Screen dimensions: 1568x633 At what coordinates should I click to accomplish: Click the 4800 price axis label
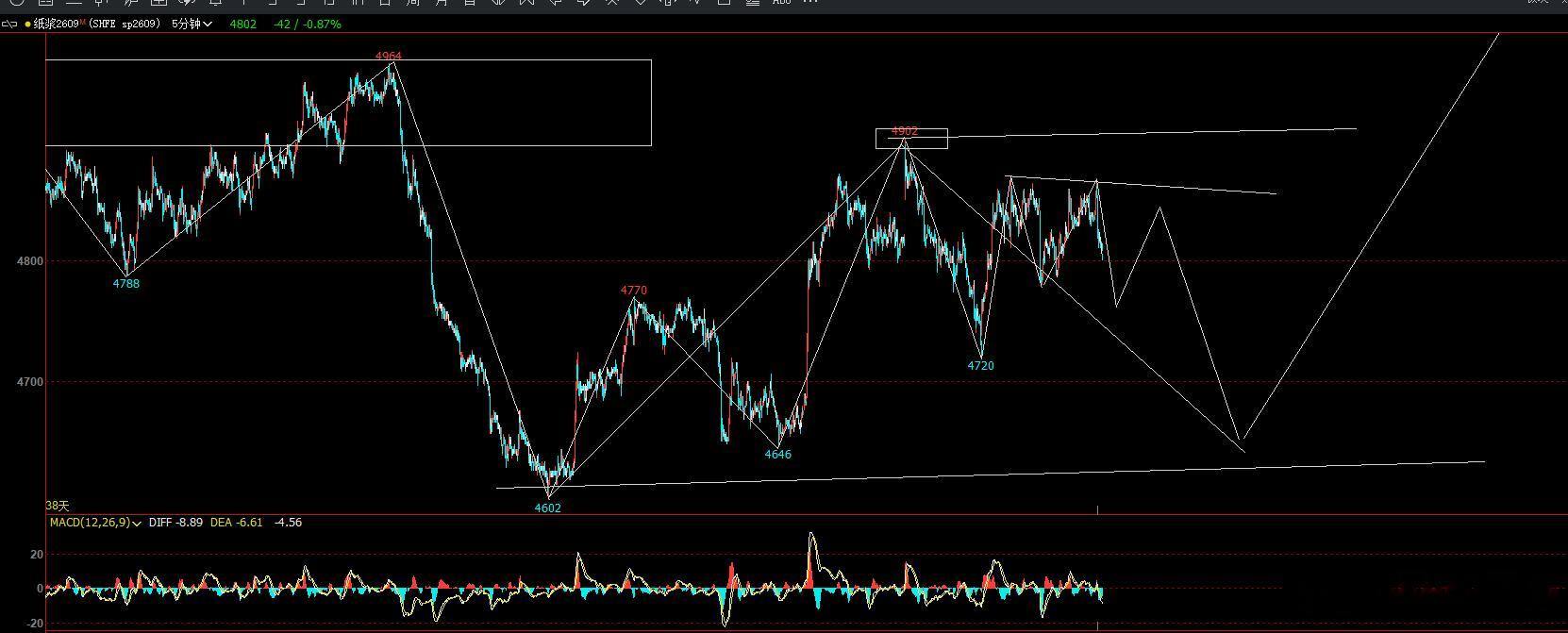30,261
